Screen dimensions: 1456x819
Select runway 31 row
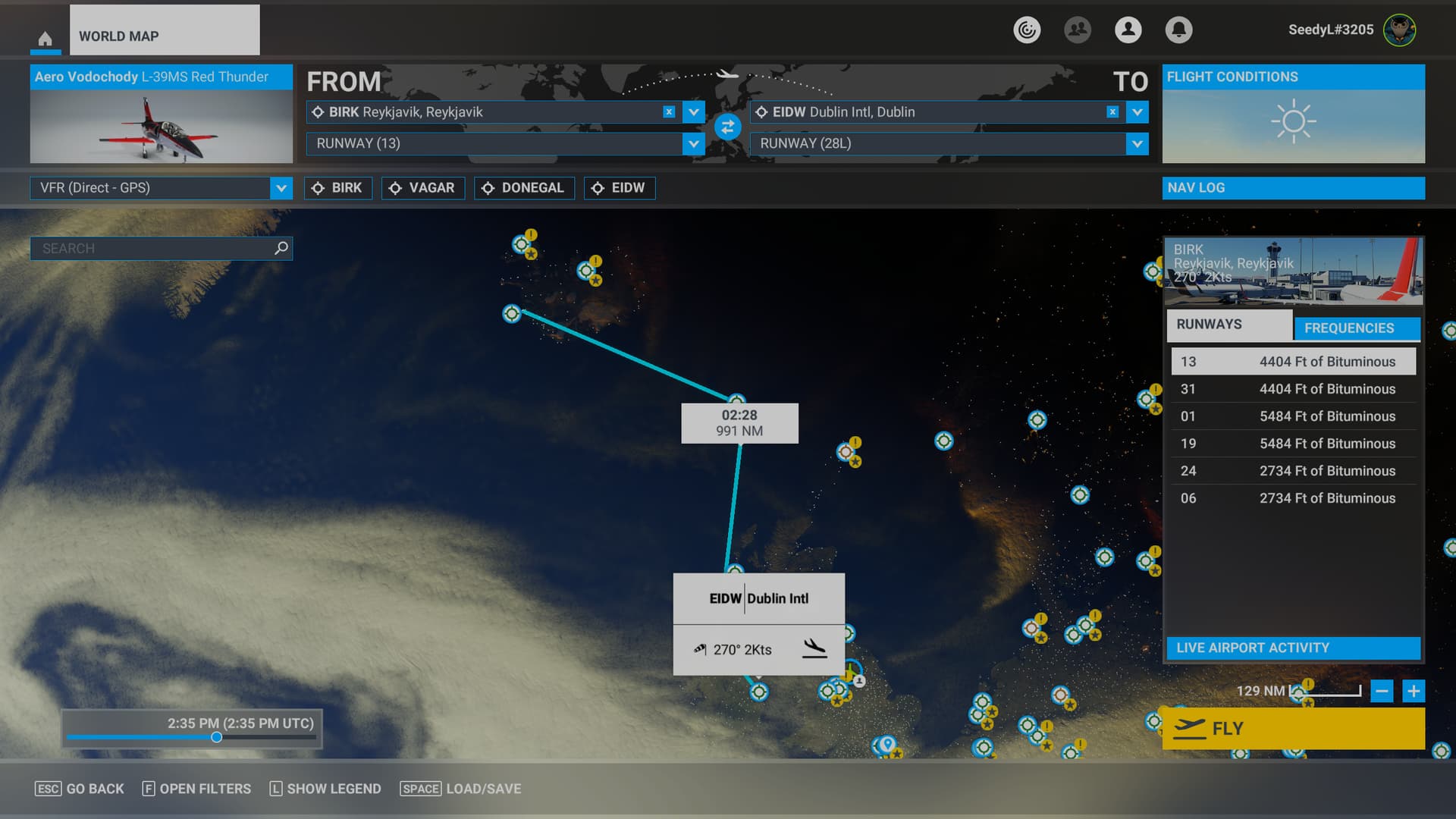pyautogui.click(x=1294, y=389)
